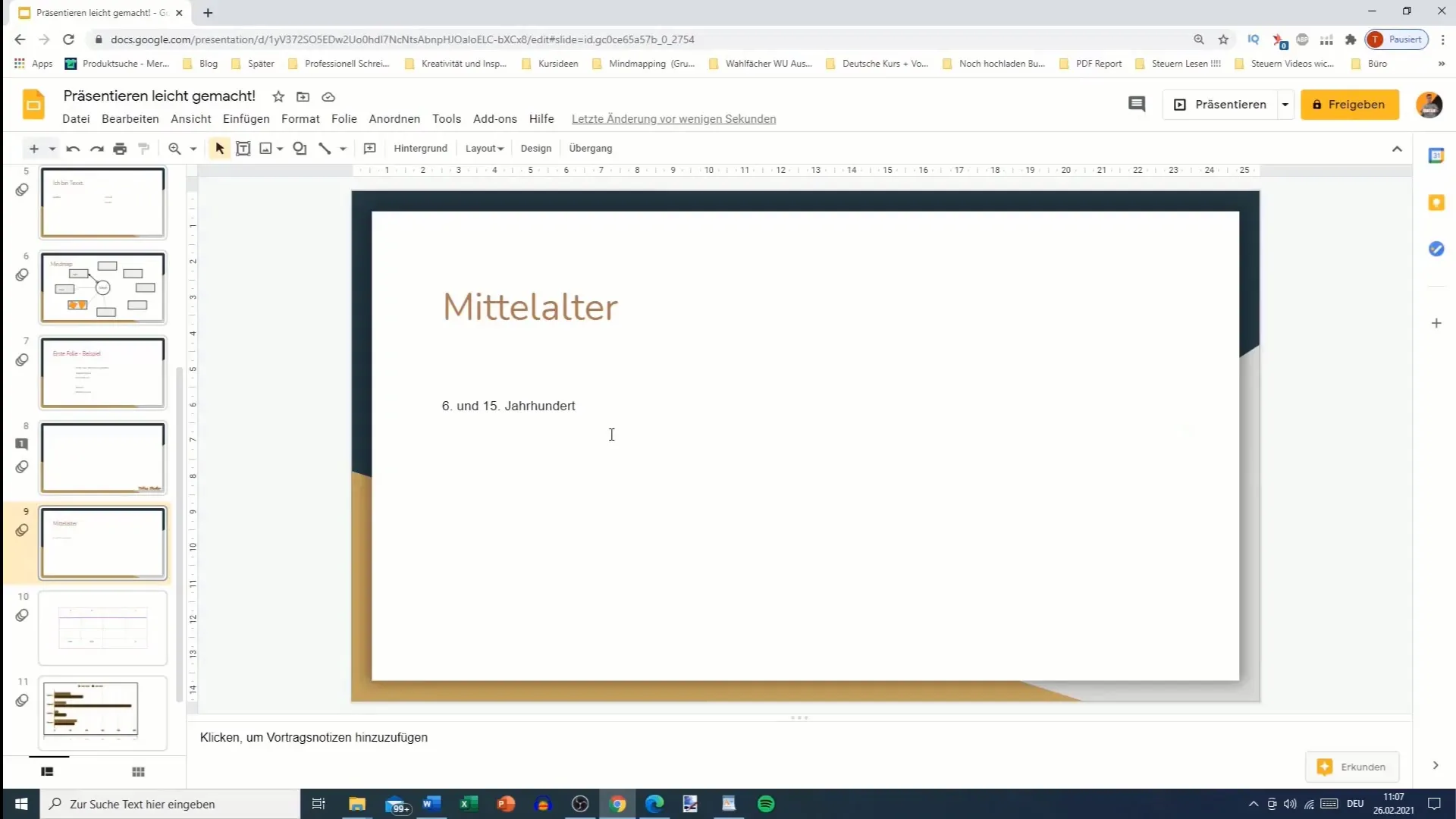The image size is (1456, 819).
Task: Click the Freigeben share button
Action: (x=1349, y=105)
